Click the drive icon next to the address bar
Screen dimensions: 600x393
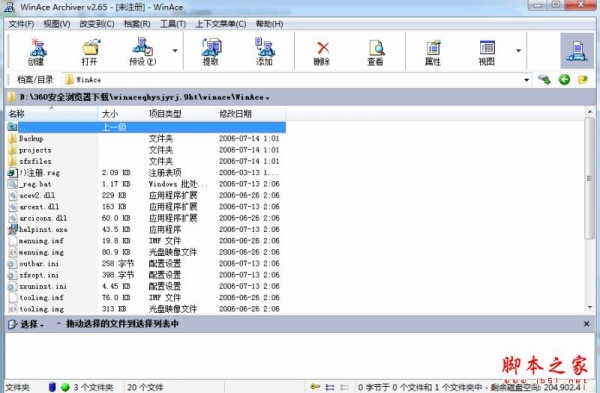(x=544, y=80)
